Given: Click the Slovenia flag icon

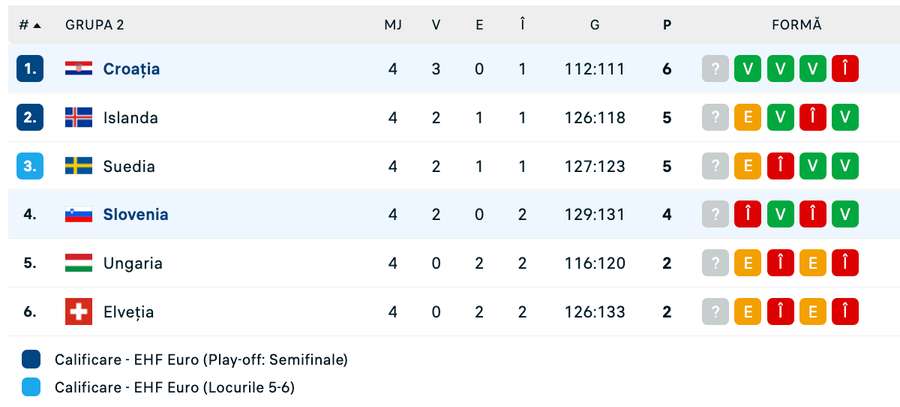Looking at the screenshot, I should [x=79, y=215].
